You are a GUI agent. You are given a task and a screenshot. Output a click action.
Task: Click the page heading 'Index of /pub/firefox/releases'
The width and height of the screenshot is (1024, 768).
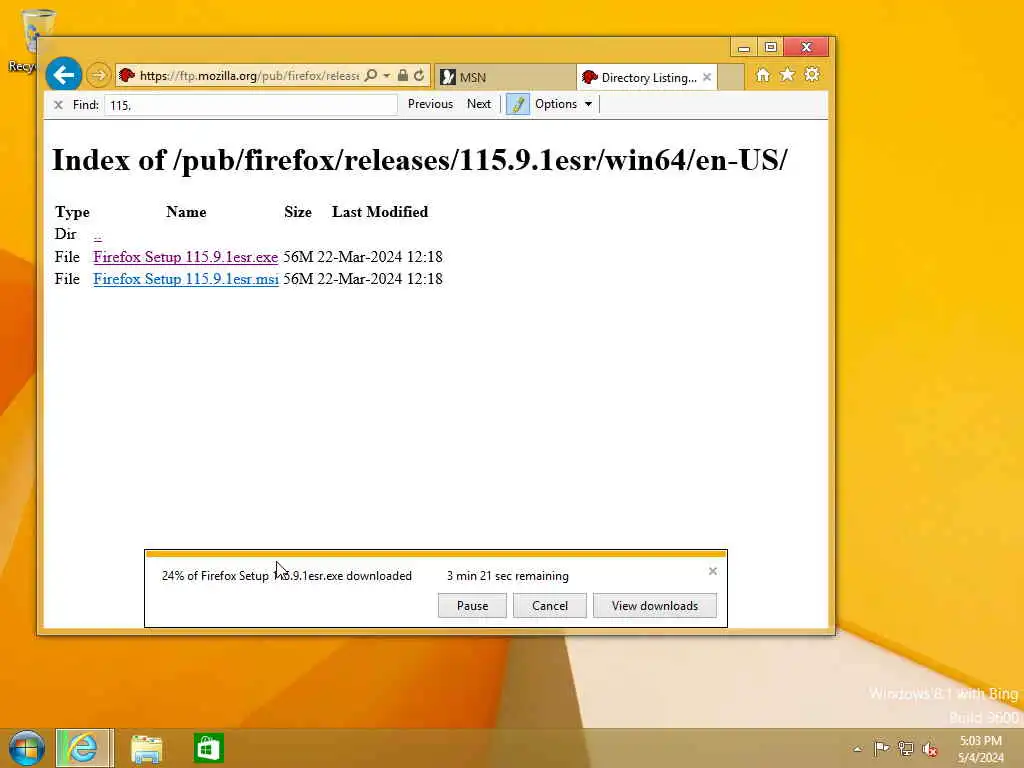[419, 160]
